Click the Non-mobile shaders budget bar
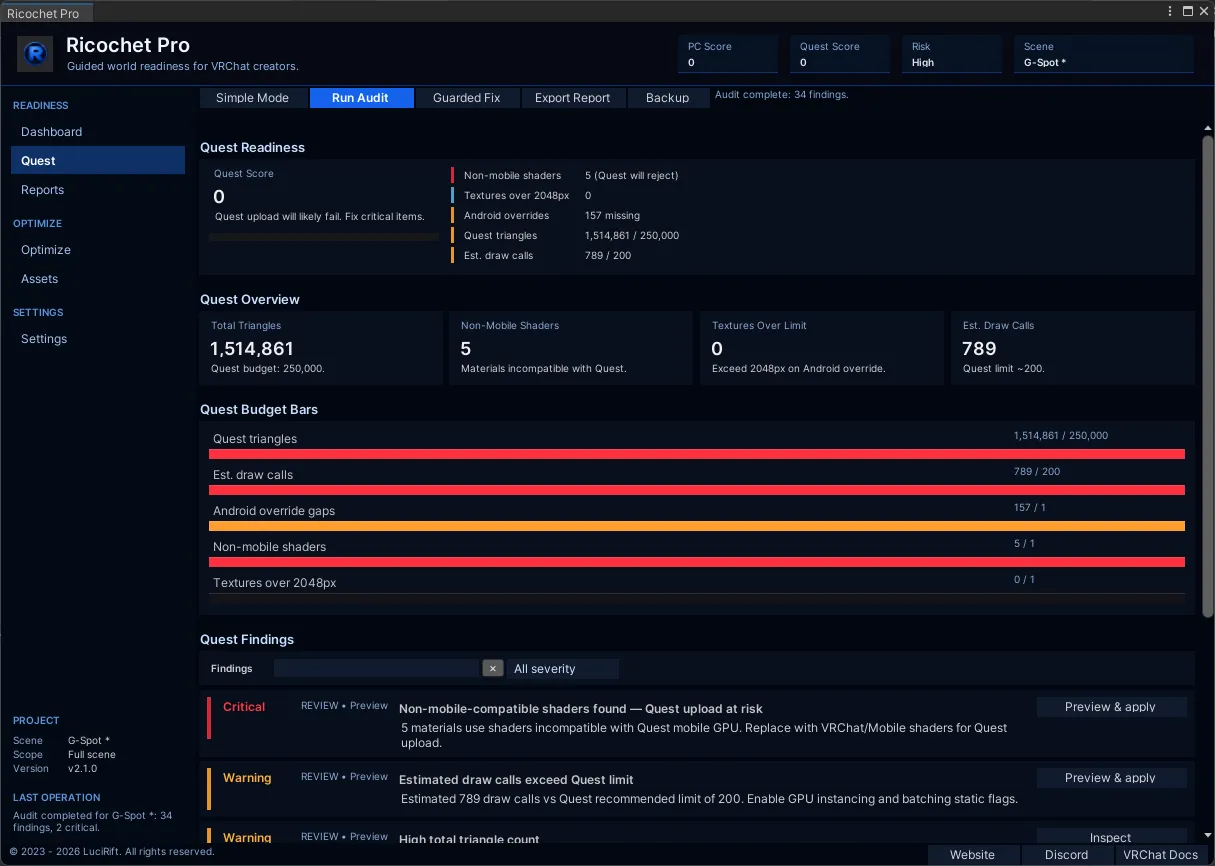The height and width of the screenshot is (866, 1215). click(x=697, y=562)
